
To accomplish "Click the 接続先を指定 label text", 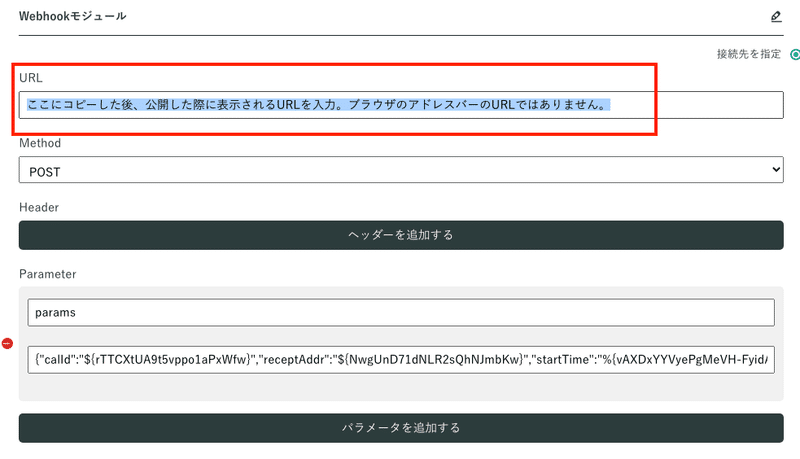I will pos(748,54).
